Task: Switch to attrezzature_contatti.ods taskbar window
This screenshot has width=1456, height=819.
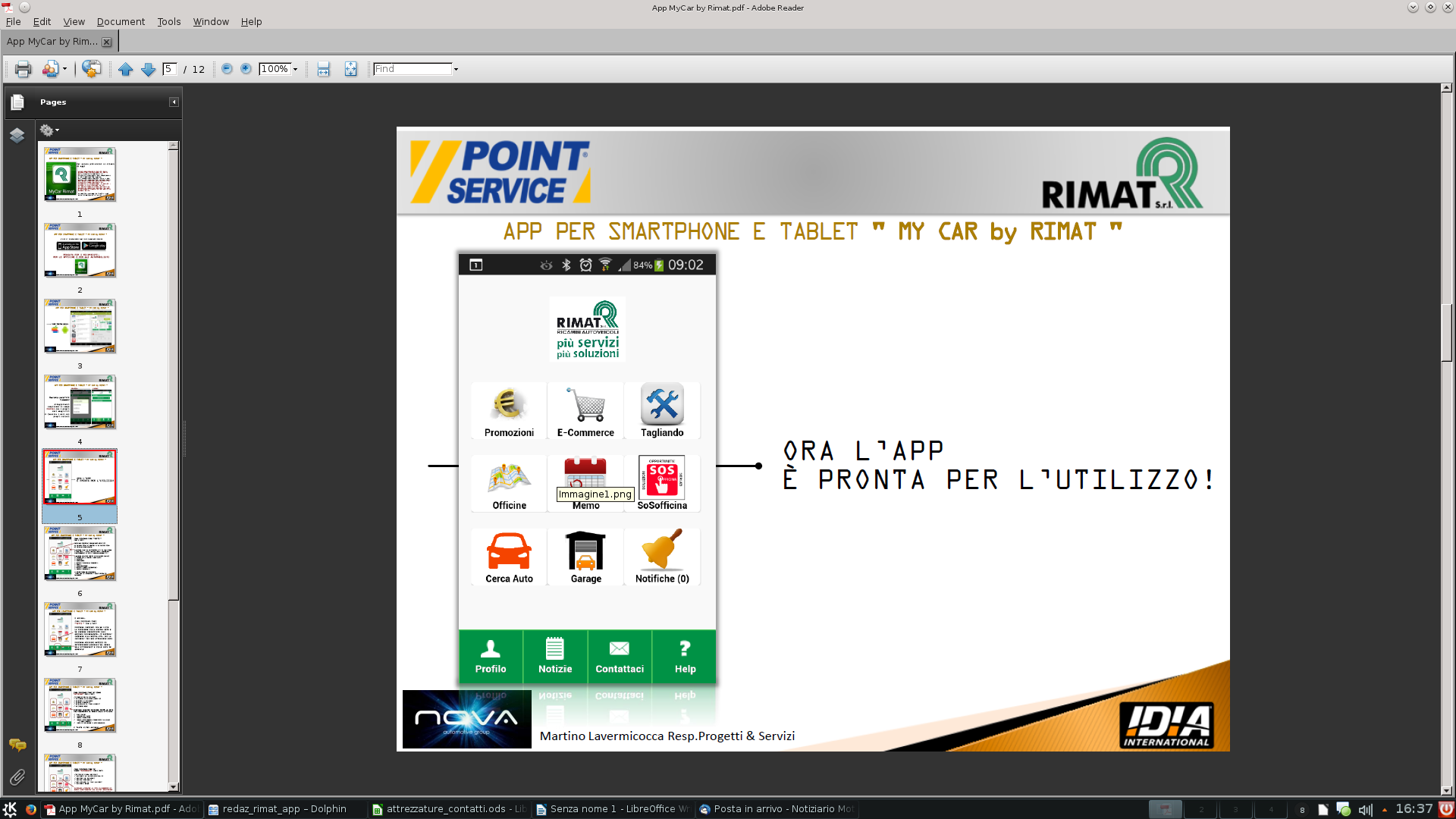Action: click(449, 809)
